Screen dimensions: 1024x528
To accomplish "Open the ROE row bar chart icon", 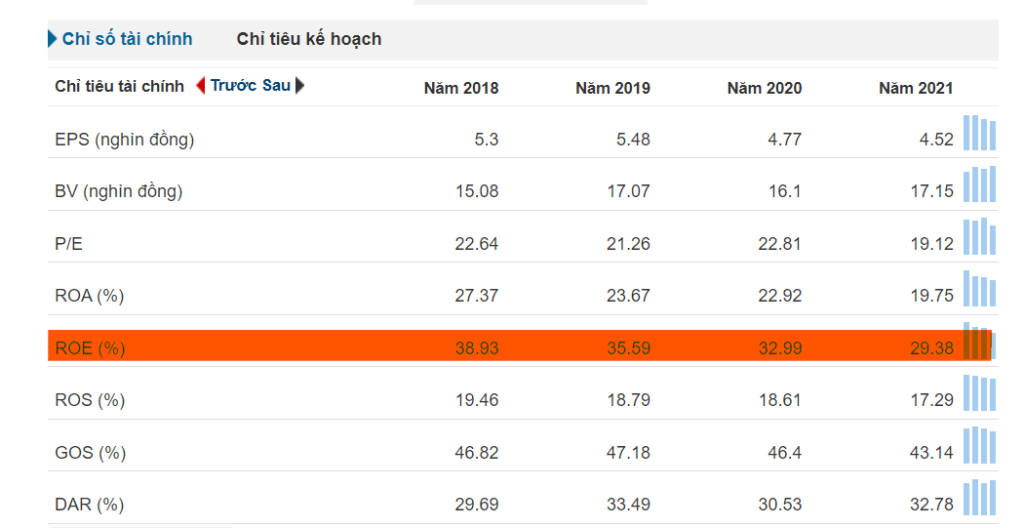I will [x=980, y=341].
